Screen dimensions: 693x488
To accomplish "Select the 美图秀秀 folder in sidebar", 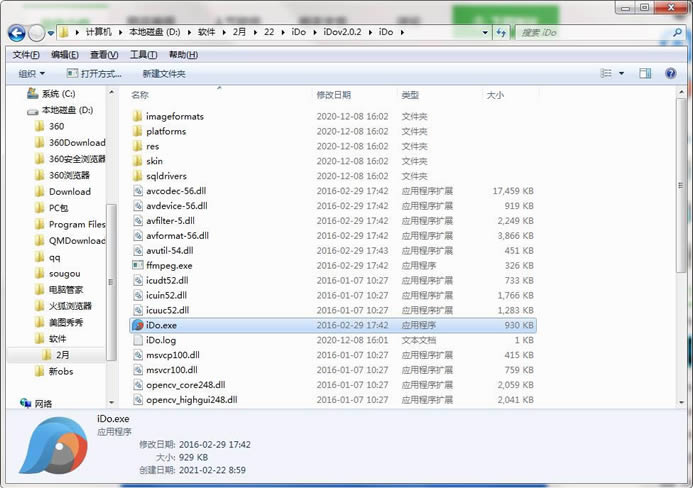I will (x=59, y=323).
